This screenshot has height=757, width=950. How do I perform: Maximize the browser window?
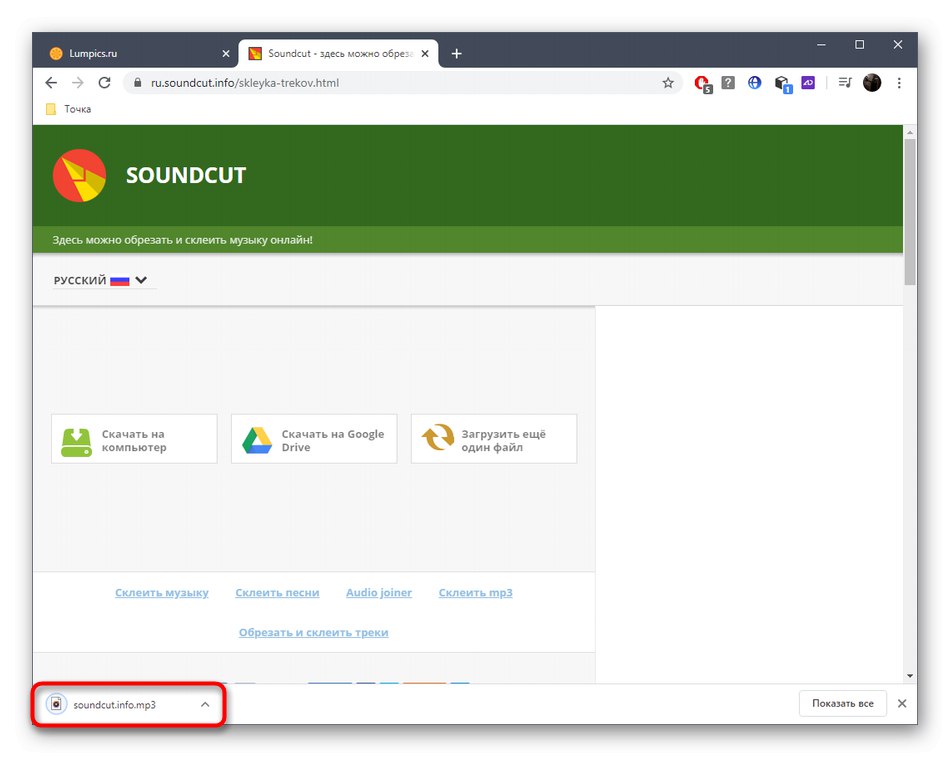(x=859, y=45)
